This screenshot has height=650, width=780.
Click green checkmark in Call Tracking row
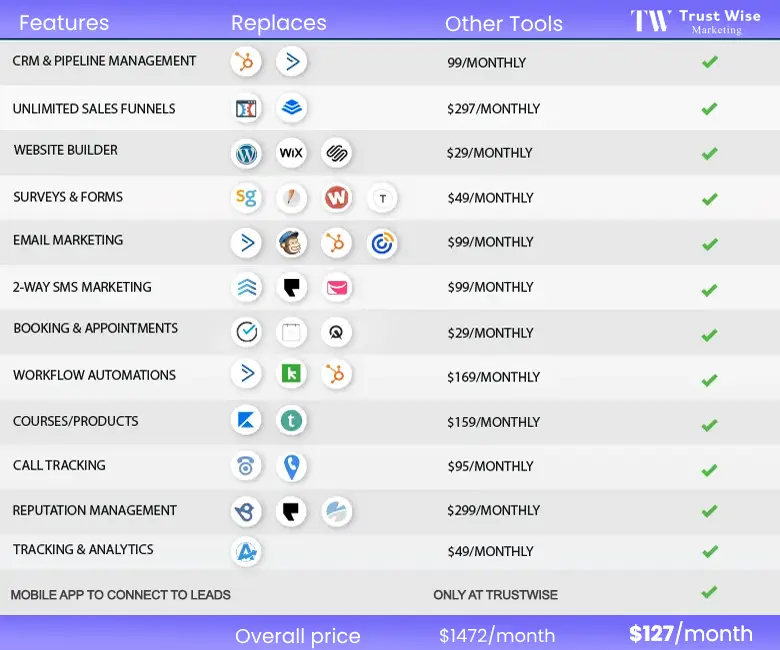709,469
